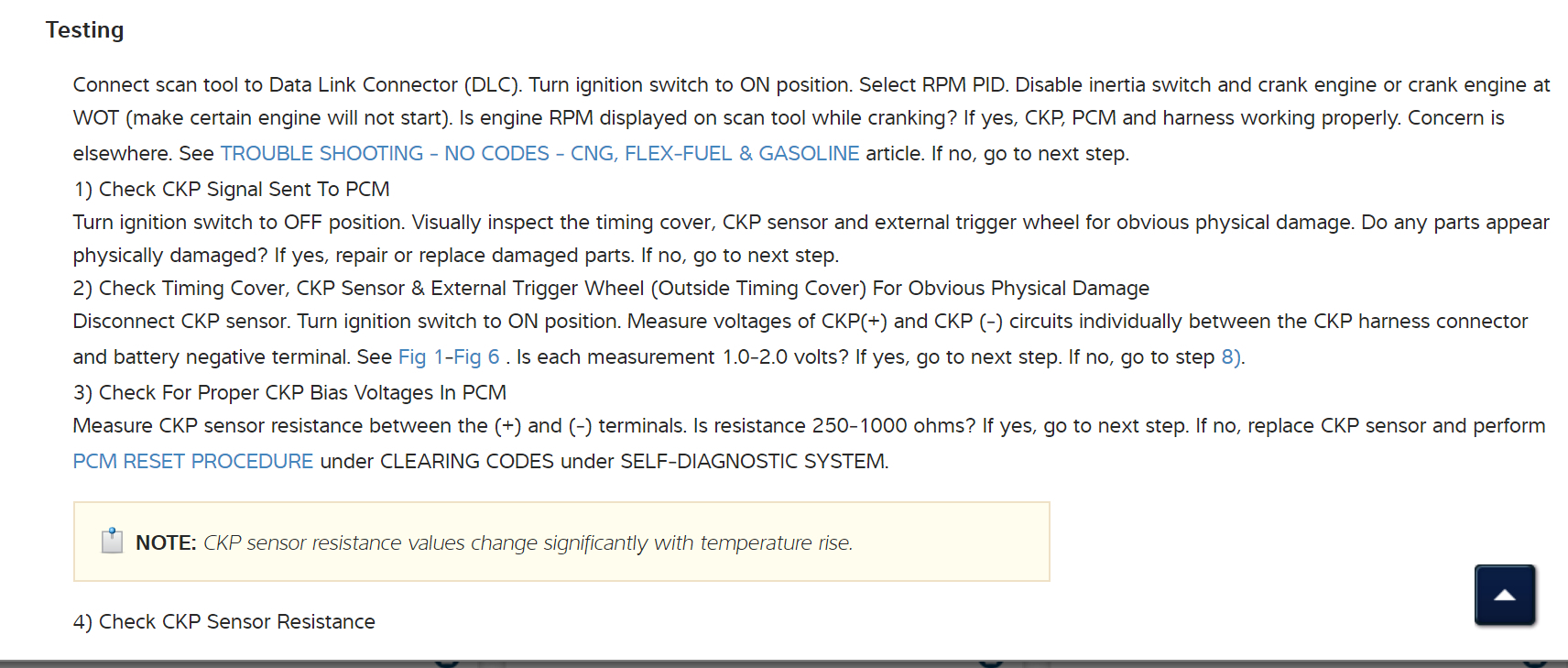Click the step 2 Check Timing Cover heading
This screenshot has height=668, width=1568.
tap(610, 288)
